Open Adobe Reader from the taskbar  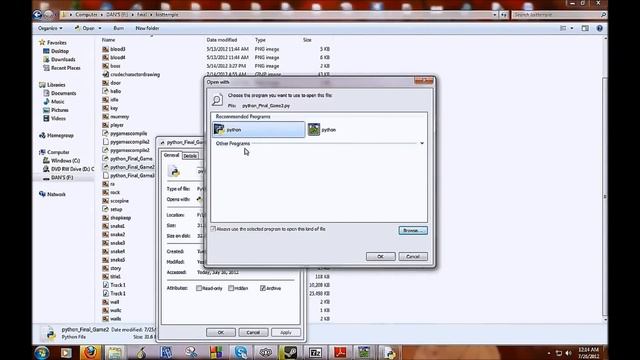pos(340,353)
